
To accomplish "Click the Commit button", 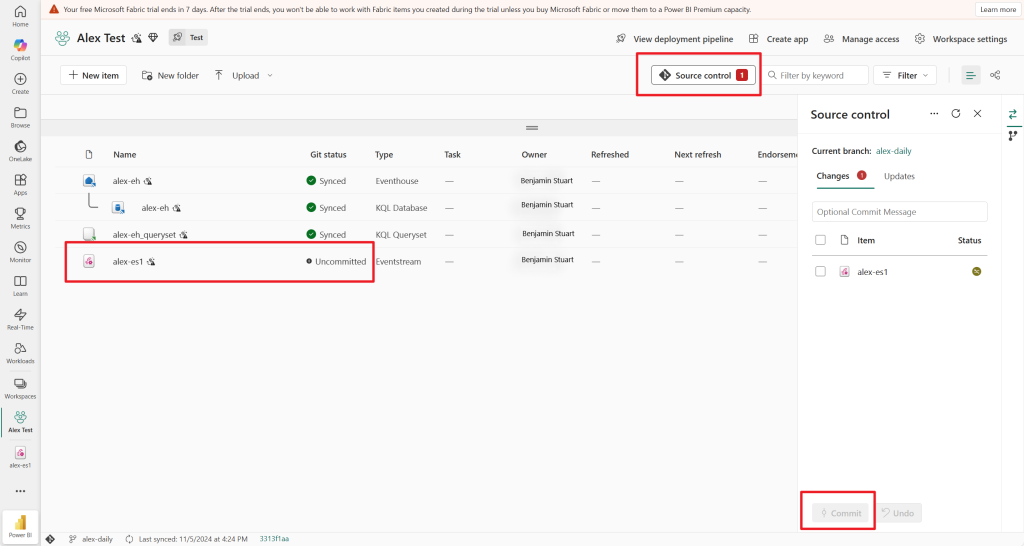I will tap(840, 513).
